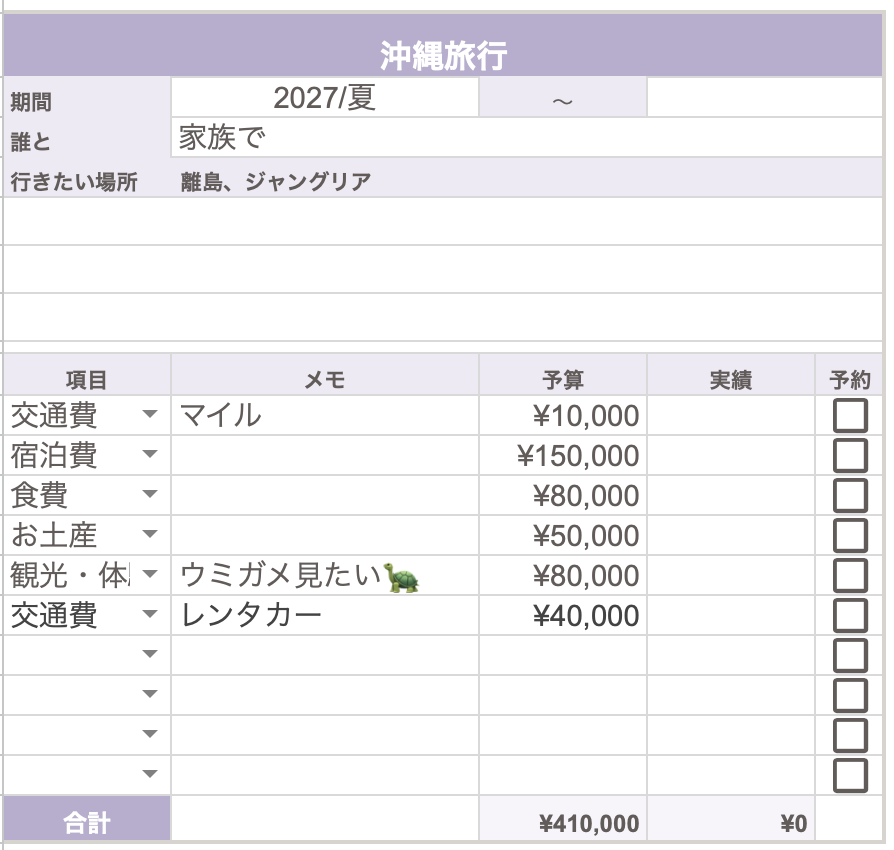894x850 pixels.
Task: Select the 離島、ジャングリア cell
Action: coord(527,178)
